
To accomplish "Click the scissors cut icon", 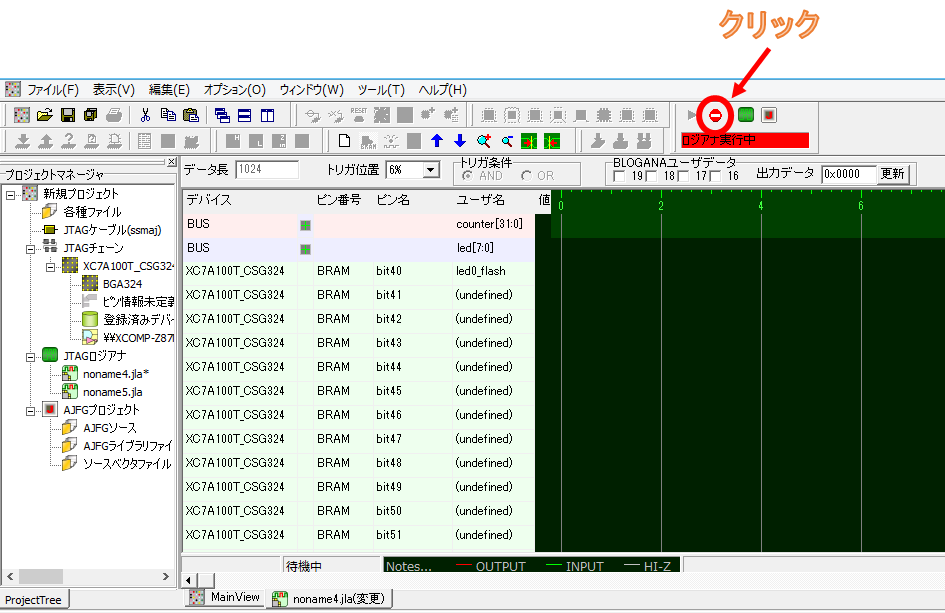I will 145,115.
